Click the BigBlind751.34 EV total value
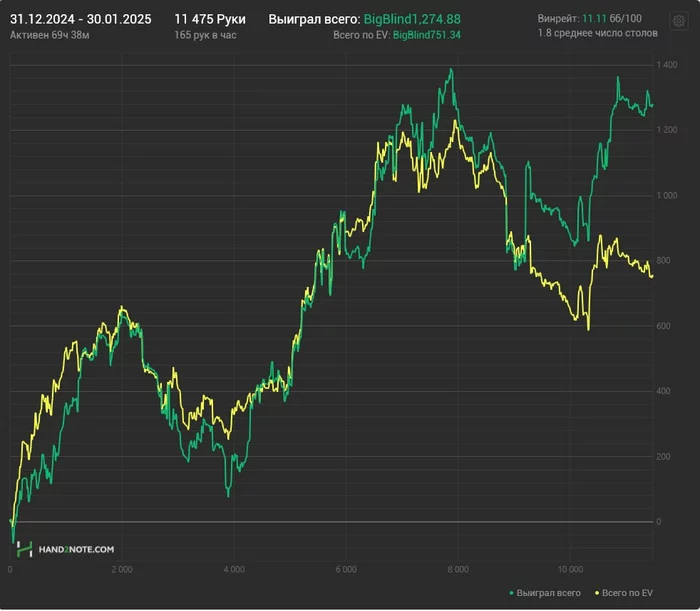Screen dimensions: 700x611 (427, 35)
